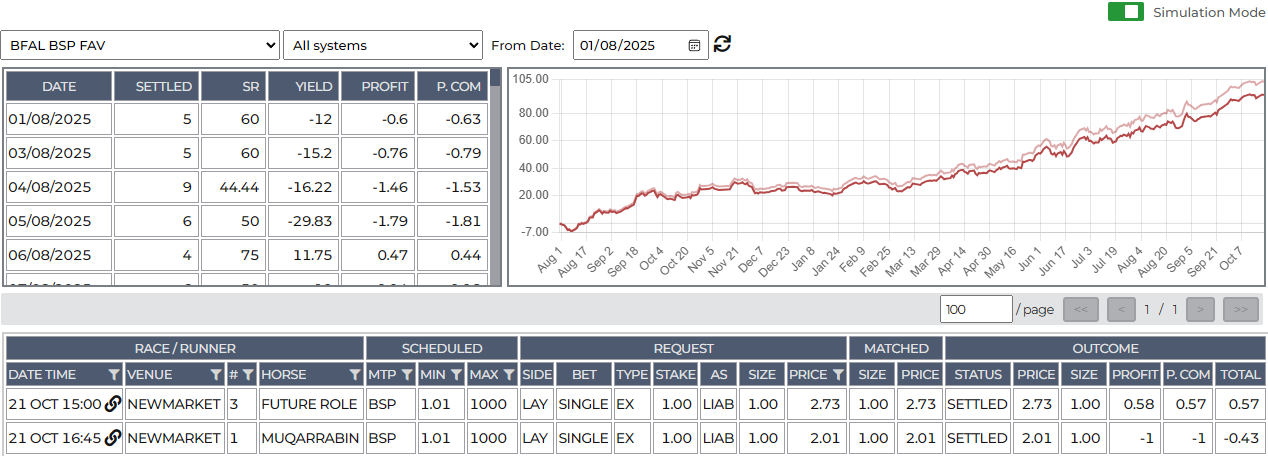Click the RACE / RUNNER group header
1268x456 pixels.
(185, 348)
